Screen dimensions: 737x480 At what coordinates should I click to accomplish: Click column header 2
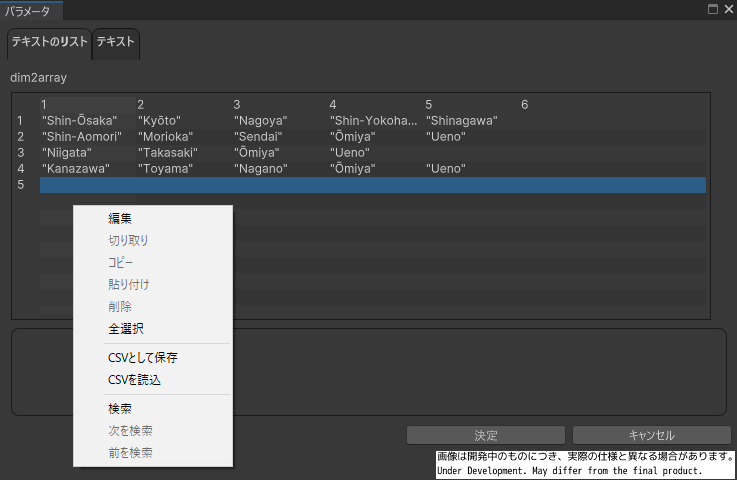point(184,104)
